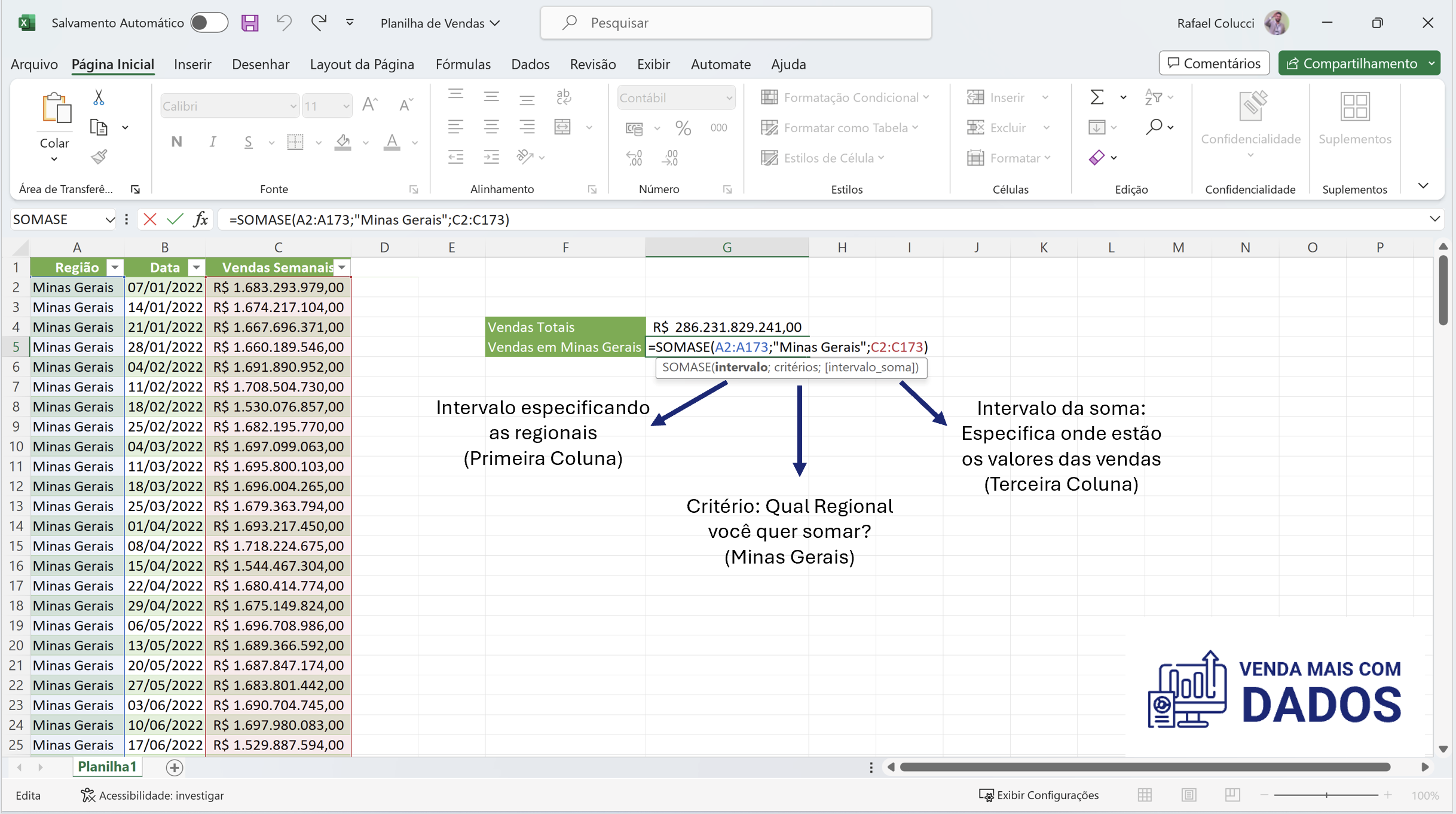1456x814 pixels.
Task: Toggle middle vertical alignment
Action: 491,96
